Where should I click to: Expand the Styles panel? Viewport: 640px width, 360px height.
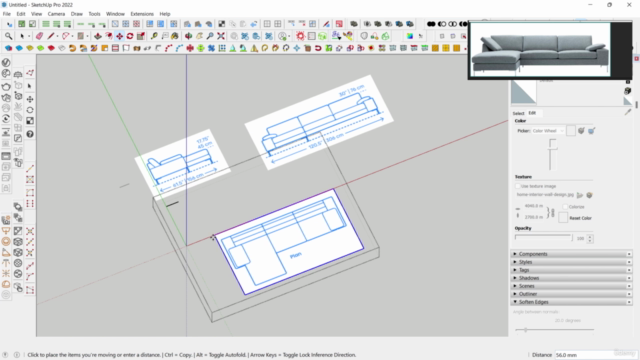click(x=571, y=262)
